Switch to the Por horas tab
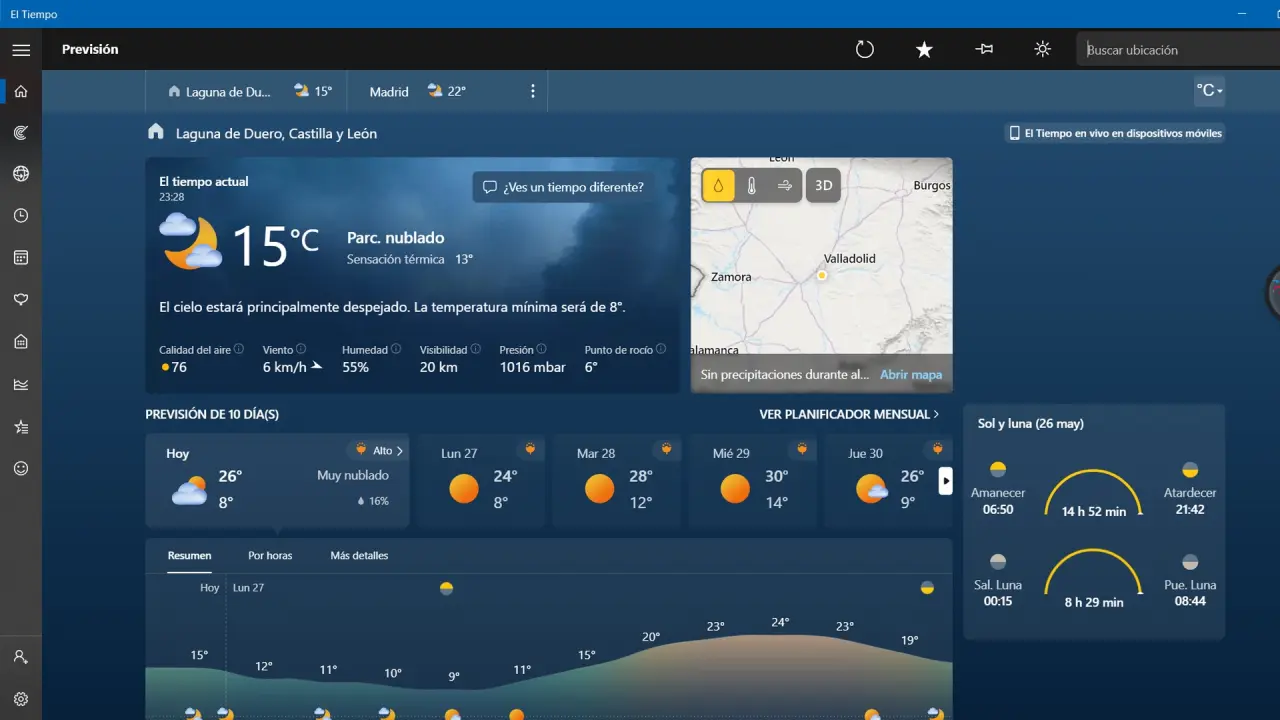This screenshot has width=1280, height=720. tap(270, 555)
